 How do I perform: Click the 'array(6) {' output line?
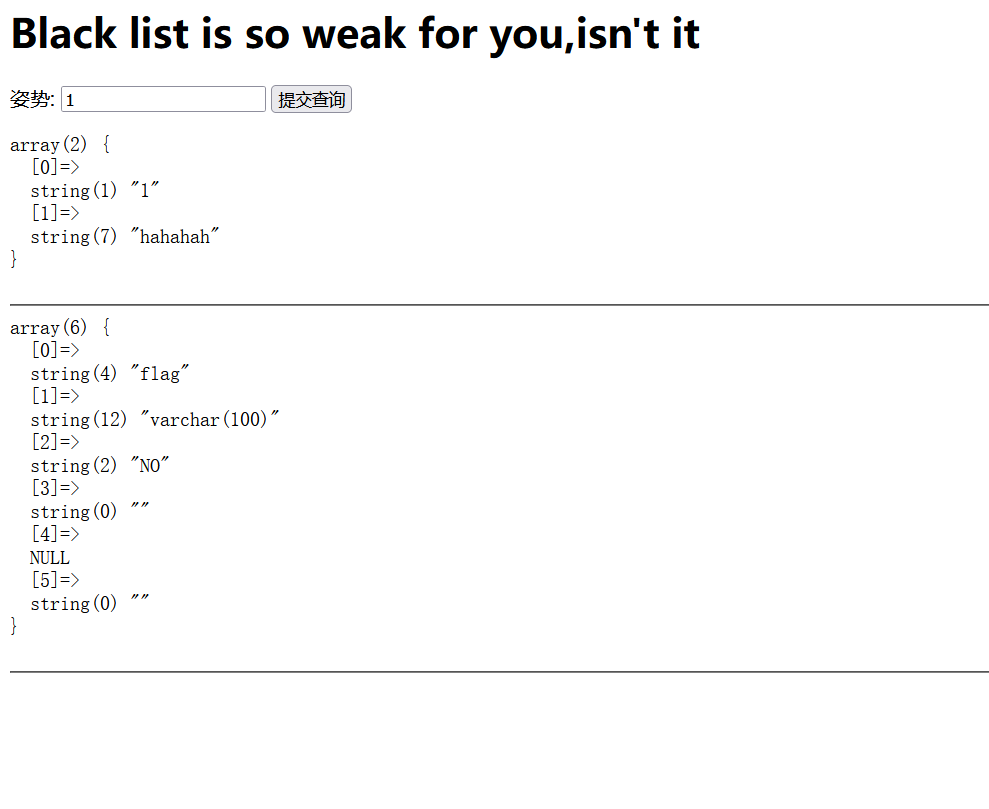coord(60,328)
